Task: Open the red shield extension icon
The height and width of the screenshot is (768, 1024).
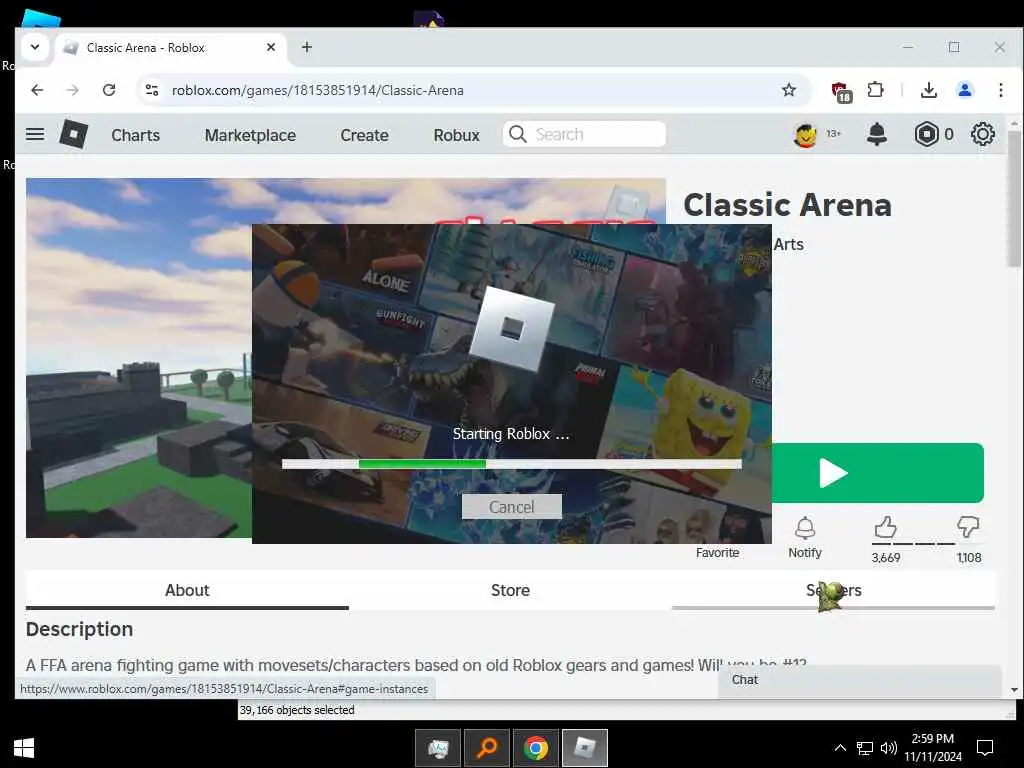Action: (840, 91)
